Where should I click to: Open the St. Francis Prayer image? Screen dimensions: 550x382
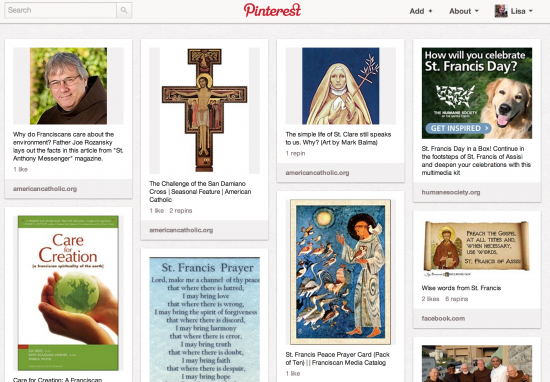(204, 319)
